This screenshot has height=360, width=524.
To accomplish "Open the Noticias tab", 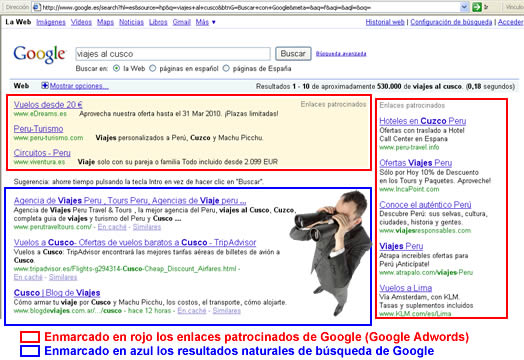I will click(131, 22).
